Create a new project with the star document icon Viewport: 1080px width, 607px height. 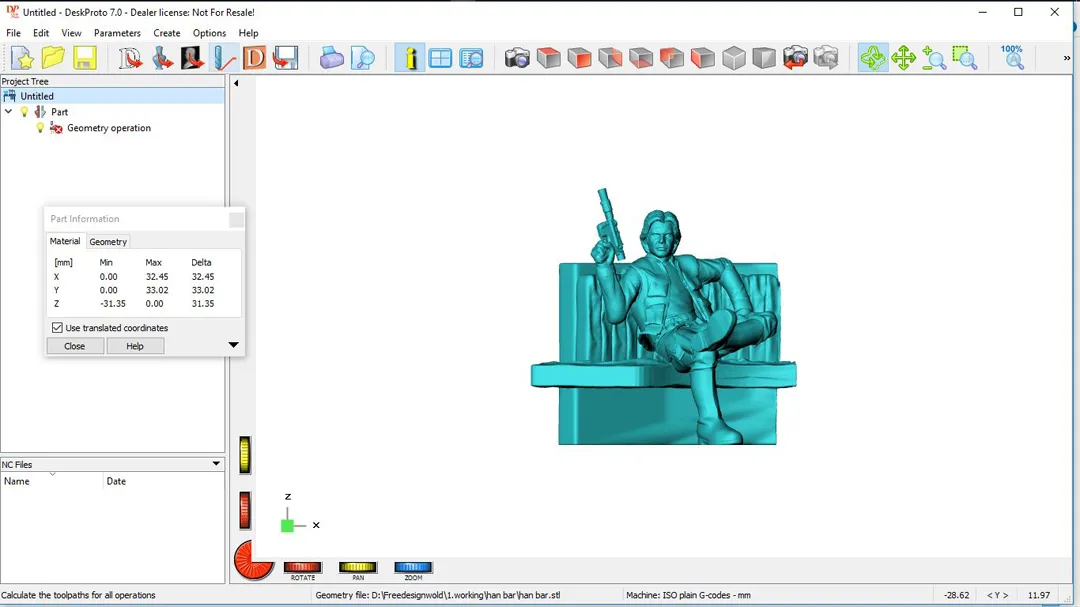pos(22,58)
